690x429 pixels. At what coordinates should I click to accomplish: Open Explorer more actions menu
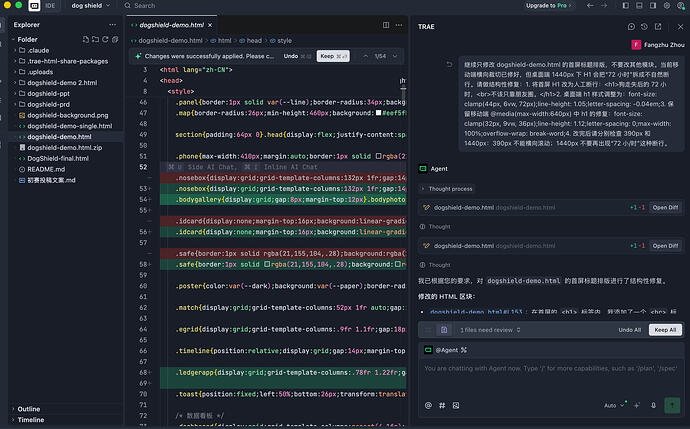[x=113, y=25]
